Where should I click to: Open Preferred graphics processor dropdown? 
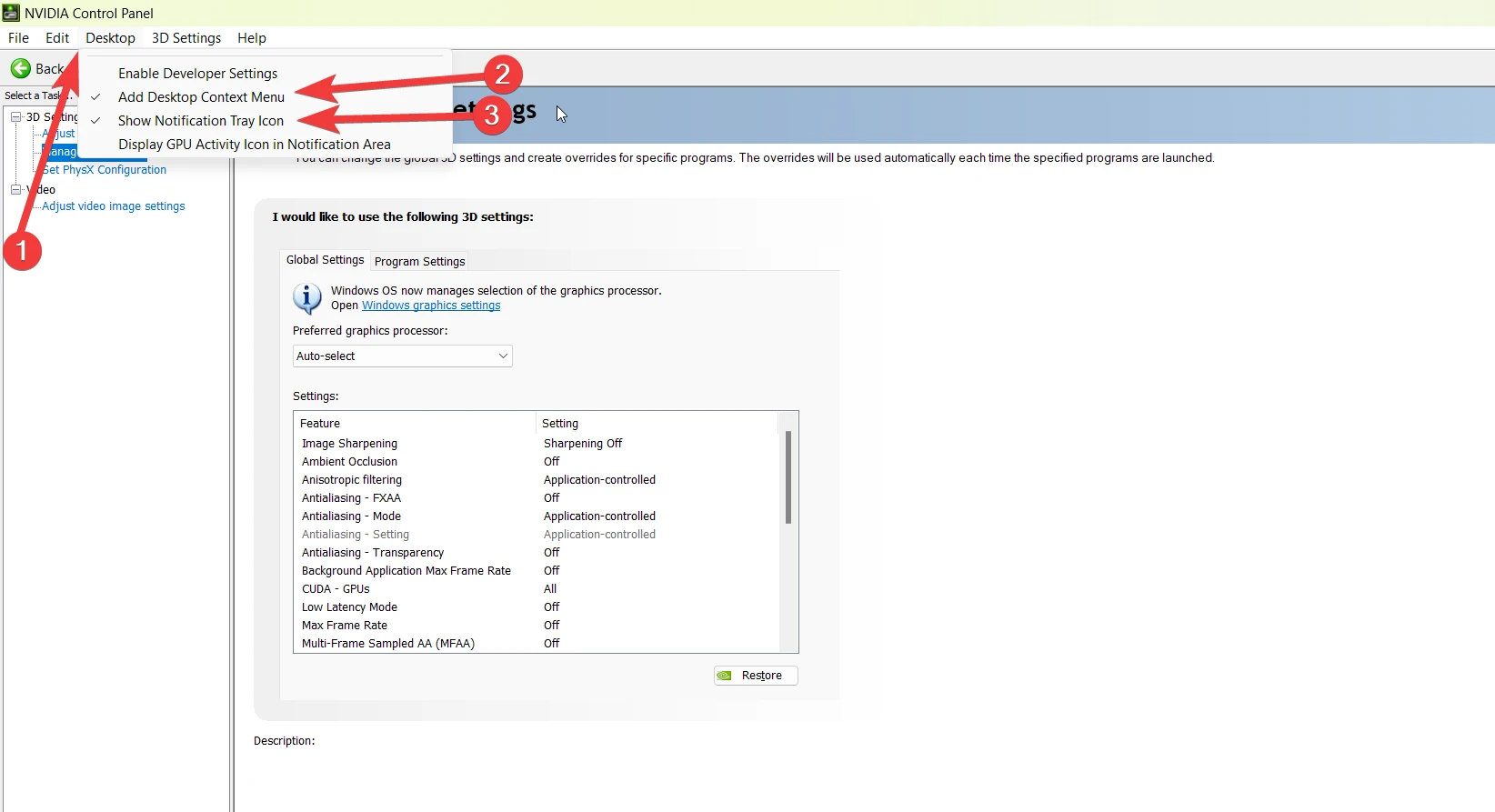403,356
